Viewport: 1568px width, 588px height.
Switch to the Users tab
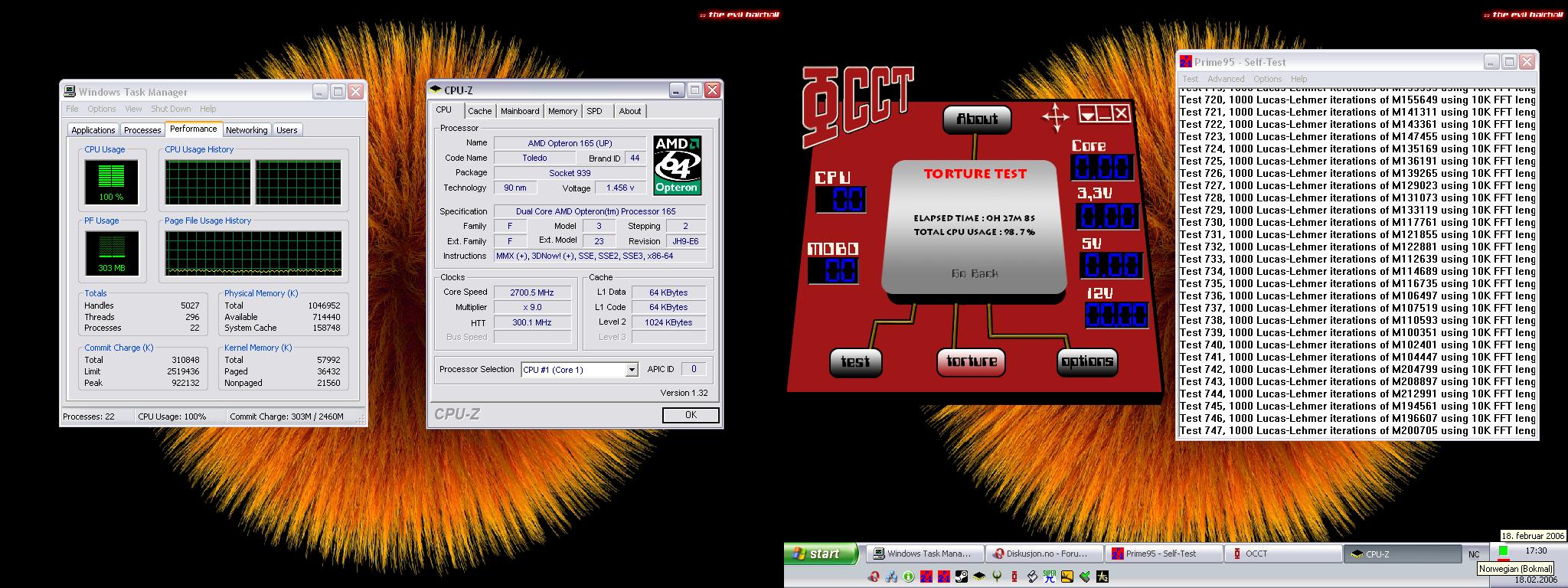click(x=286, y=130)
